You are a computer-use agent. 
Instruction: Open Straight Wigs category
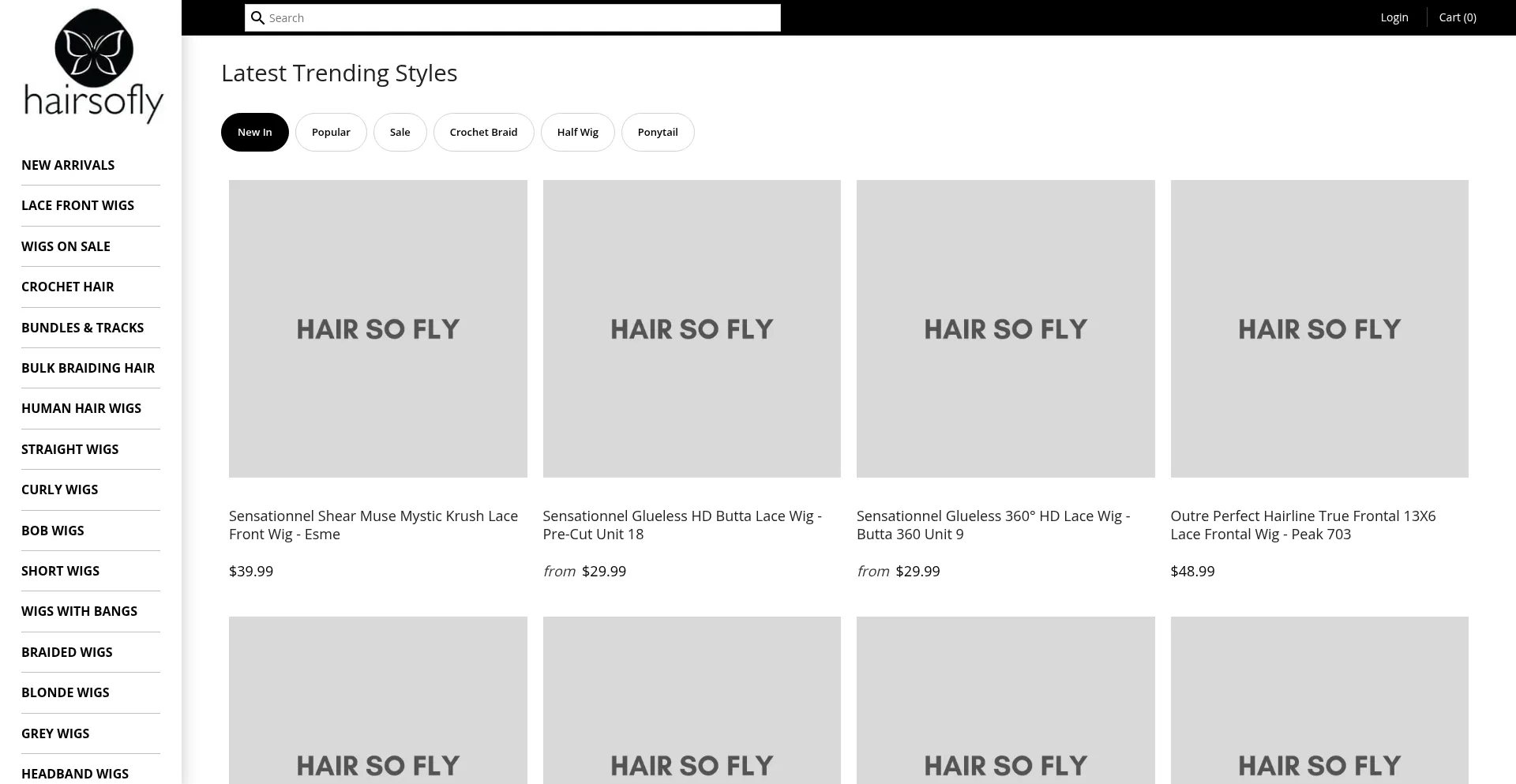[69, 449]
